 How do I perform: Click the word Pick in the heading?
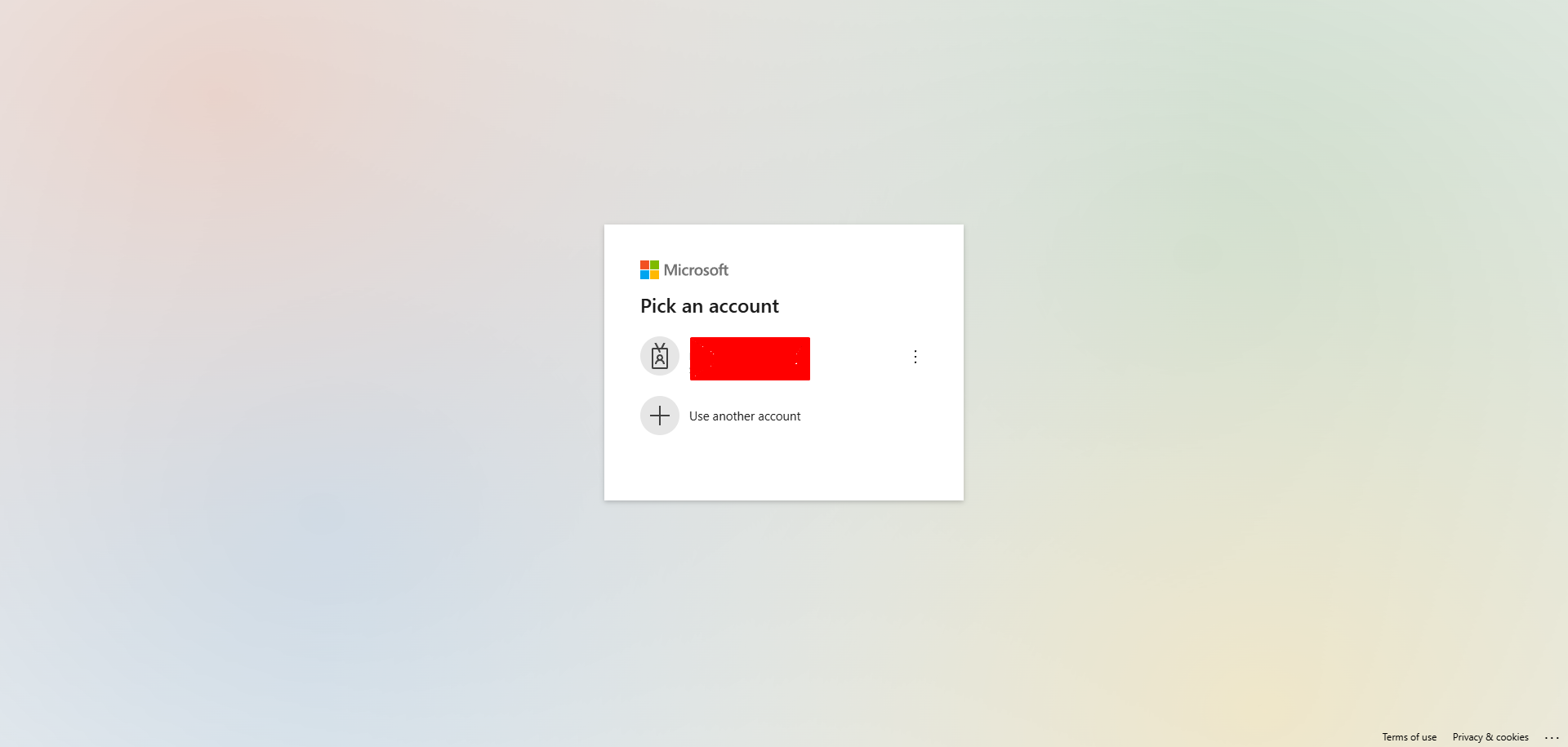(658, 306)
